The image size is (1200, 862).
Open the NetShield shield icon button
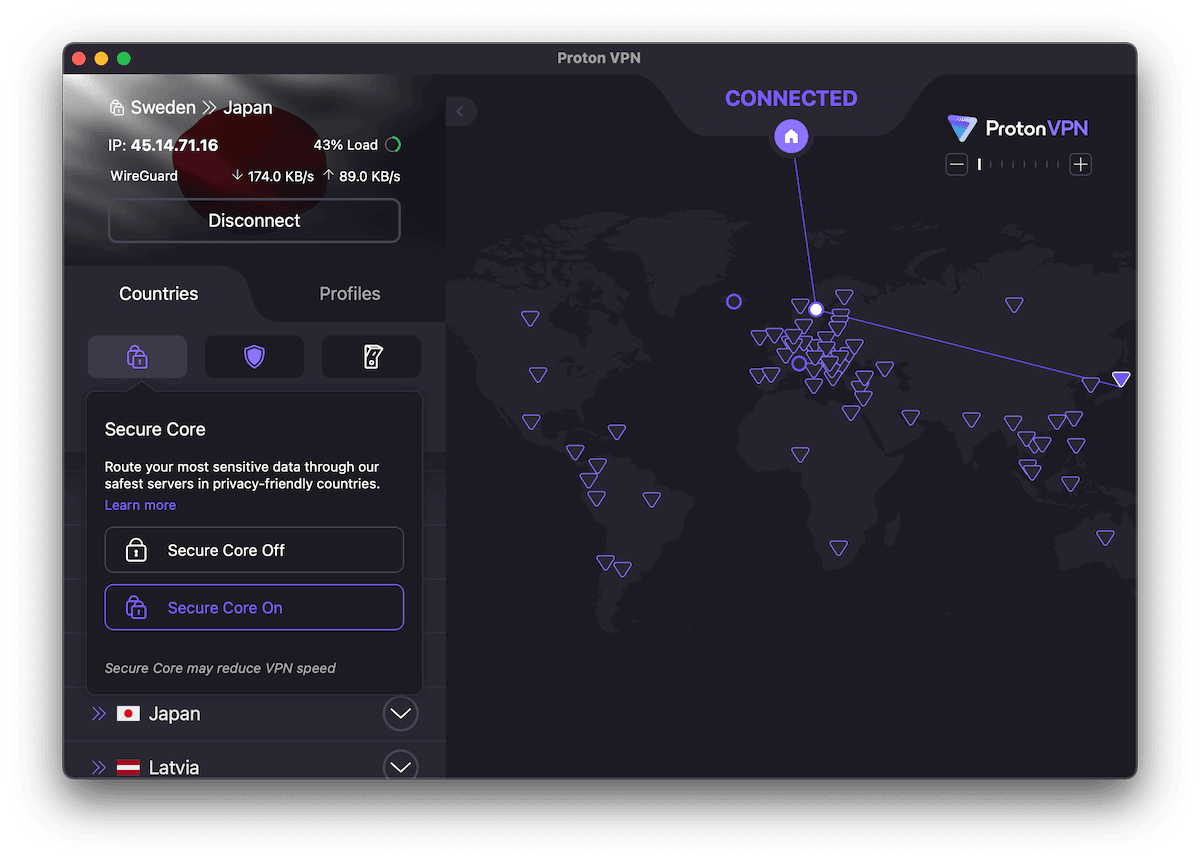[x=254, y=356]
